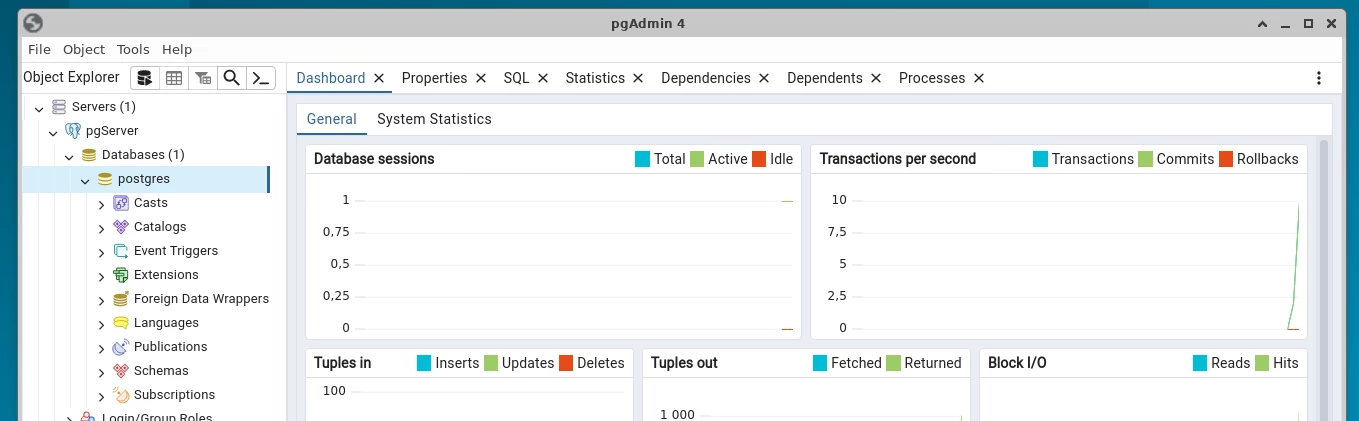Open the Tools menu

click(x=133, y=49)
